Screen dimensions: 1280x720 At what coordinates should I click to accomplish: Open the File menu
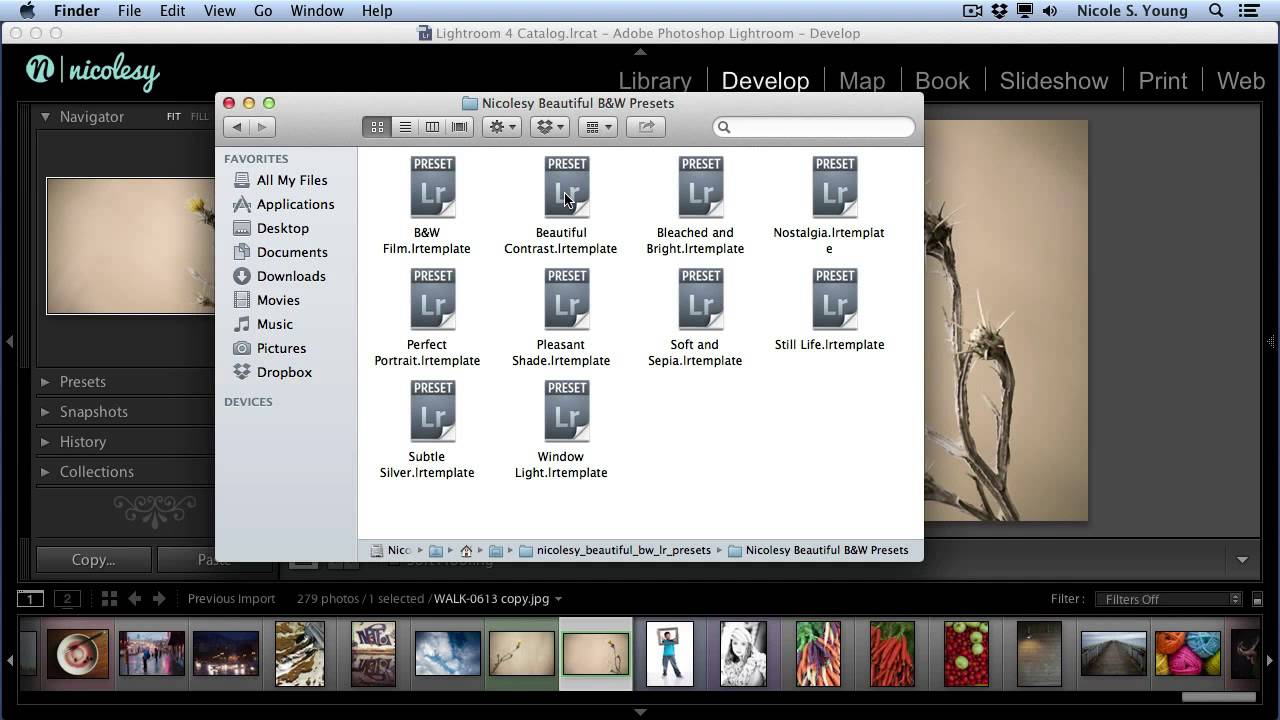(129, 11)
